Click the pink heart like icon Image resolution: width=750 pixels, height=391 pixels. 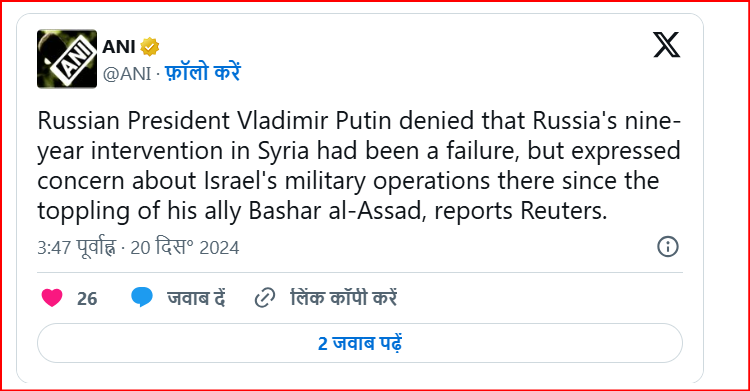coord(52,298)
